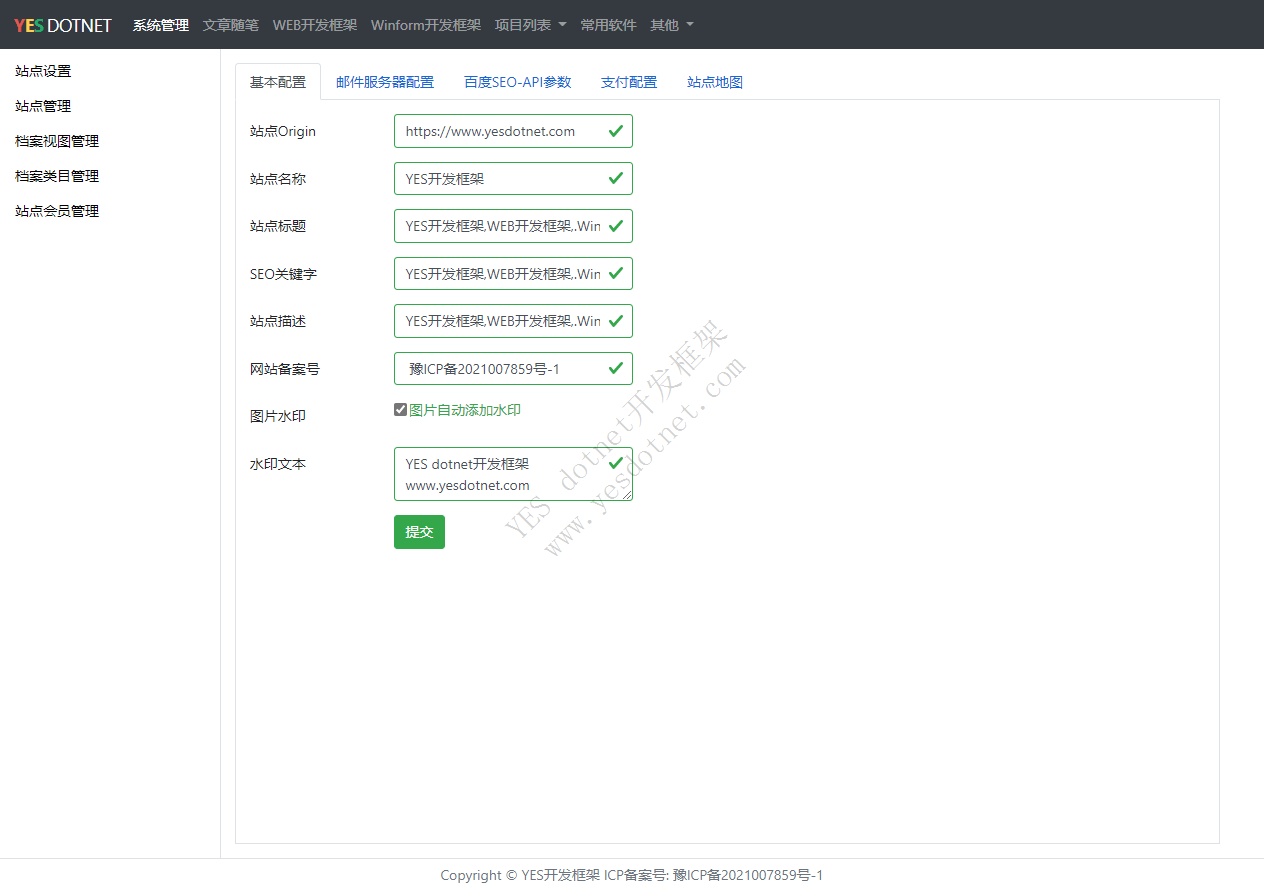The height and width of the screenshot is (891, 1264).
Task: Click the 站点名称 field label
Action: click(278, 179)
